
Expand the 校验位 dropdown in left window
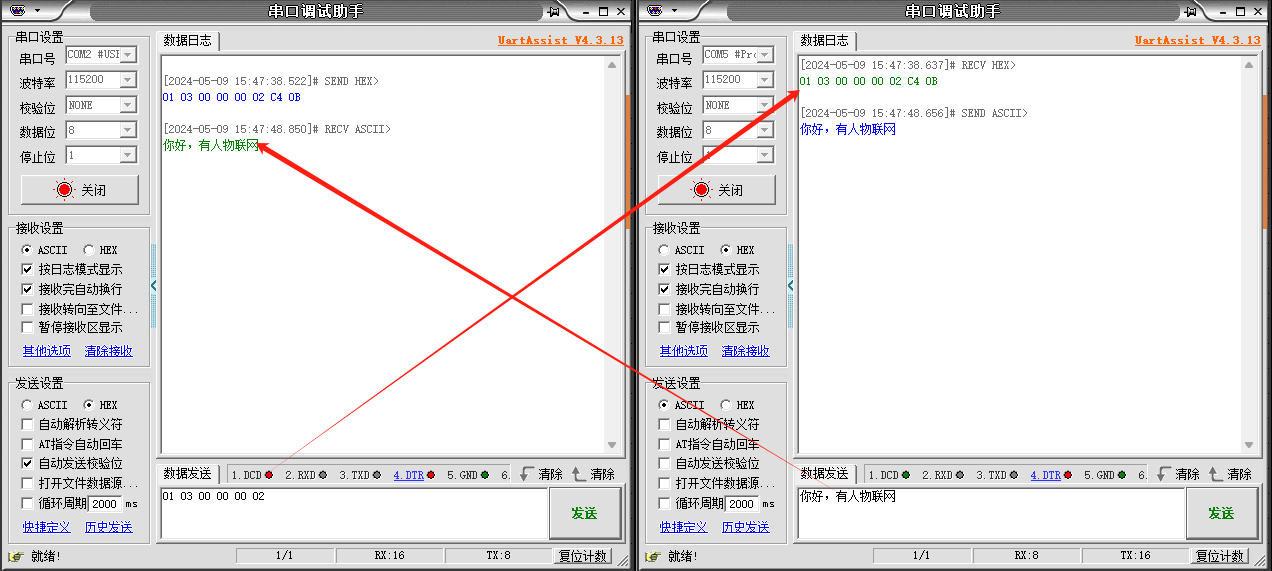point(127,105)
